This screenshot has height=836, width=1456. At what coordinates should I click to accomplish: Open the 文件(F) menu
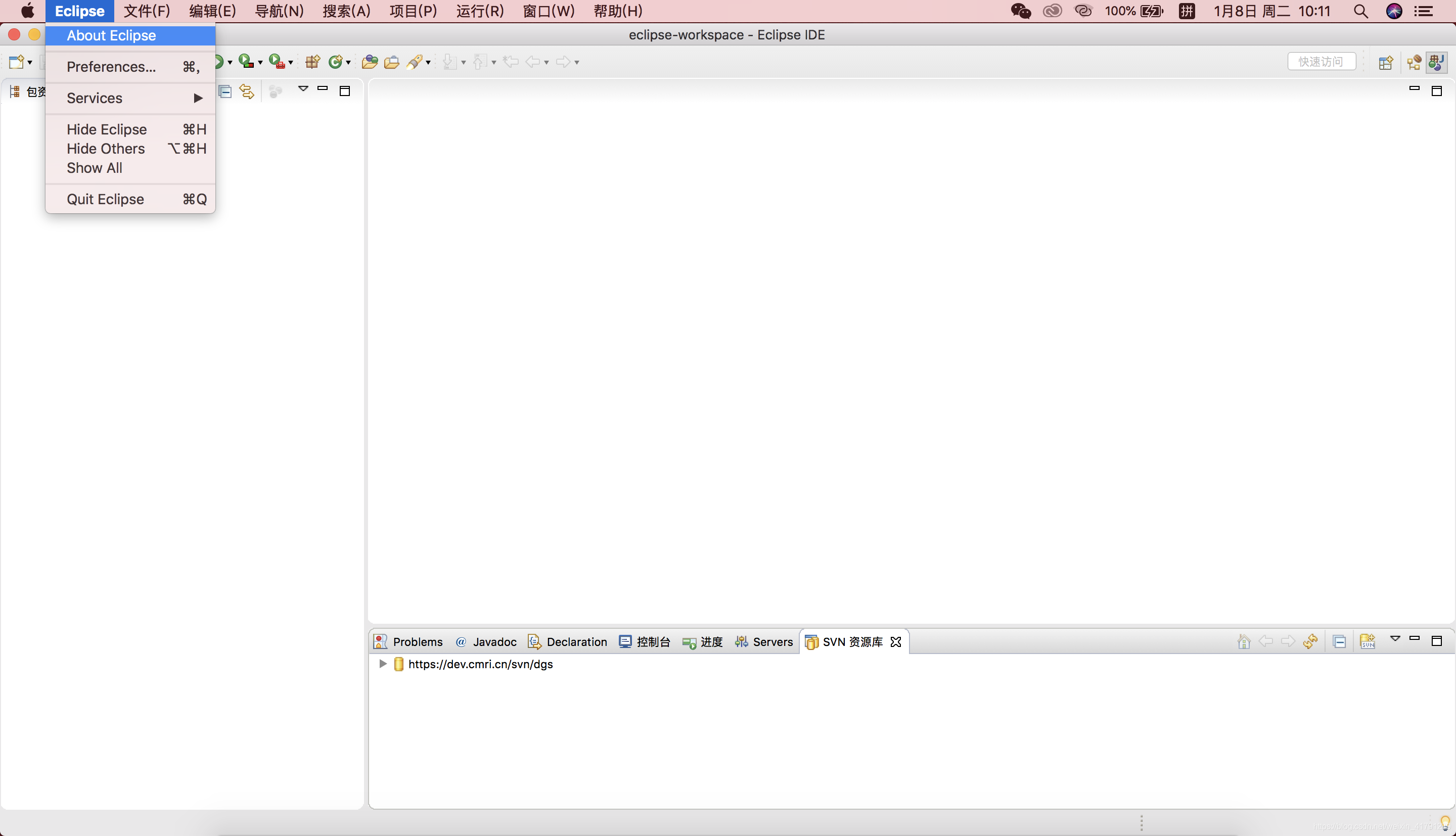point(147,11)
